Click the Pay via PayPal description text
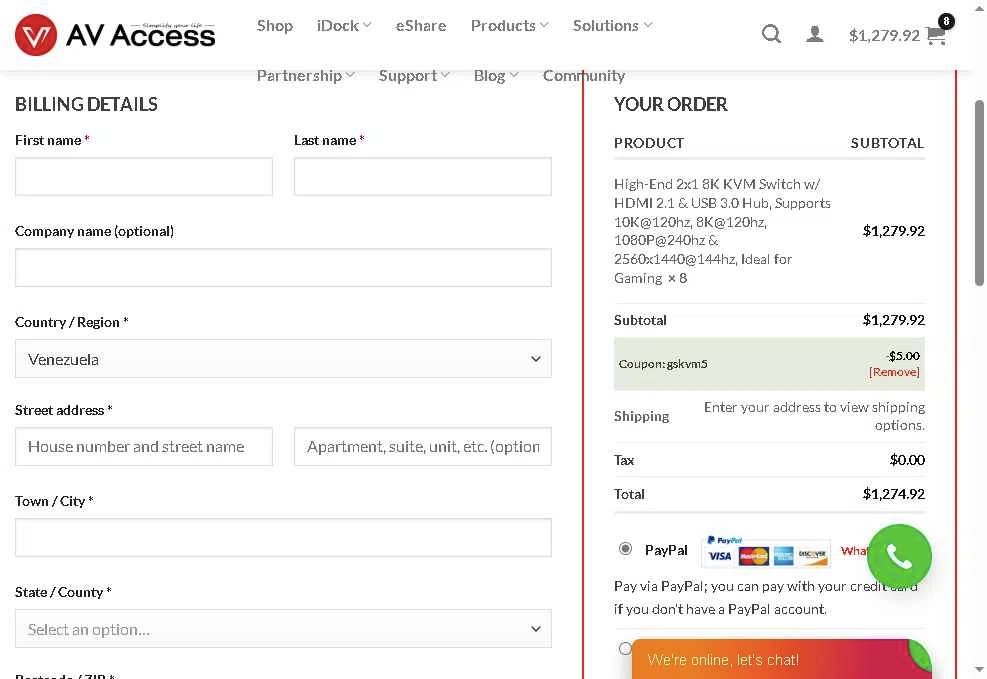Image resolution: width=987 pixels, height=679 pixels. click(765, 597)
